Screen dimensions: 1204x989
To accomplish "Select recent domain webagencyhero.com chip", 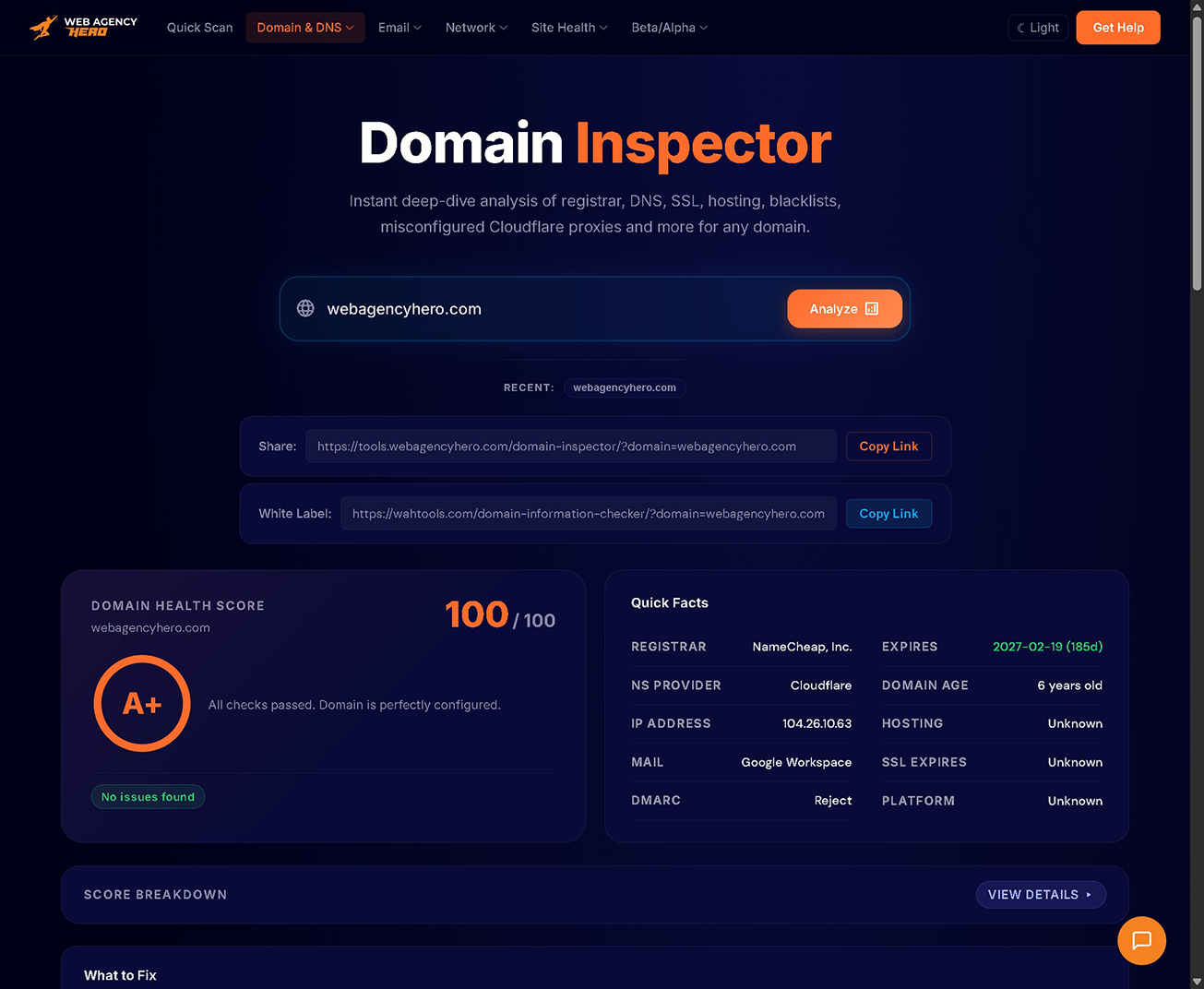I will tap(625, 387).
